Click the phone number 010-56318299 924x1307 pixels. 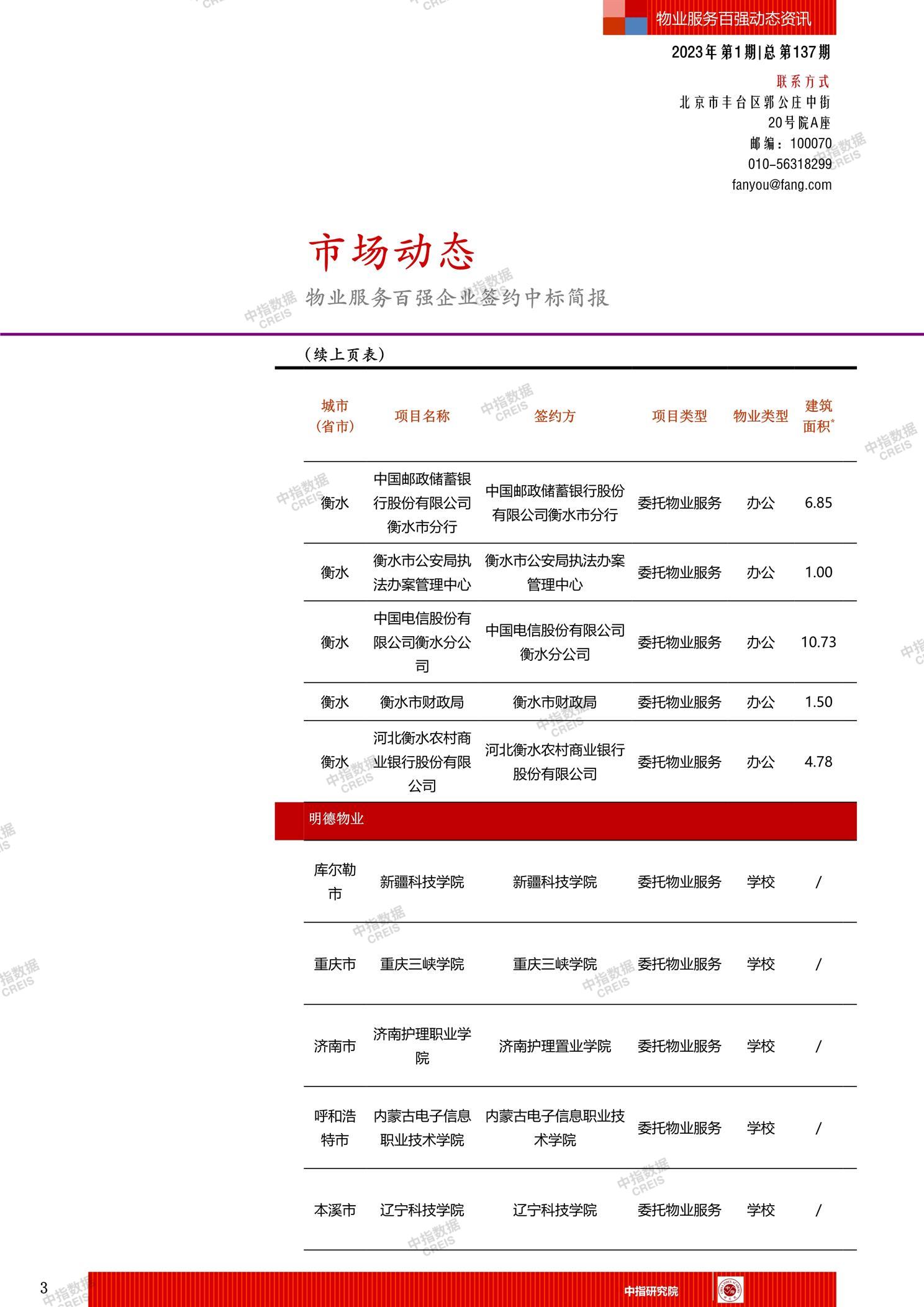pyautogui.click(x=790, y=164)
